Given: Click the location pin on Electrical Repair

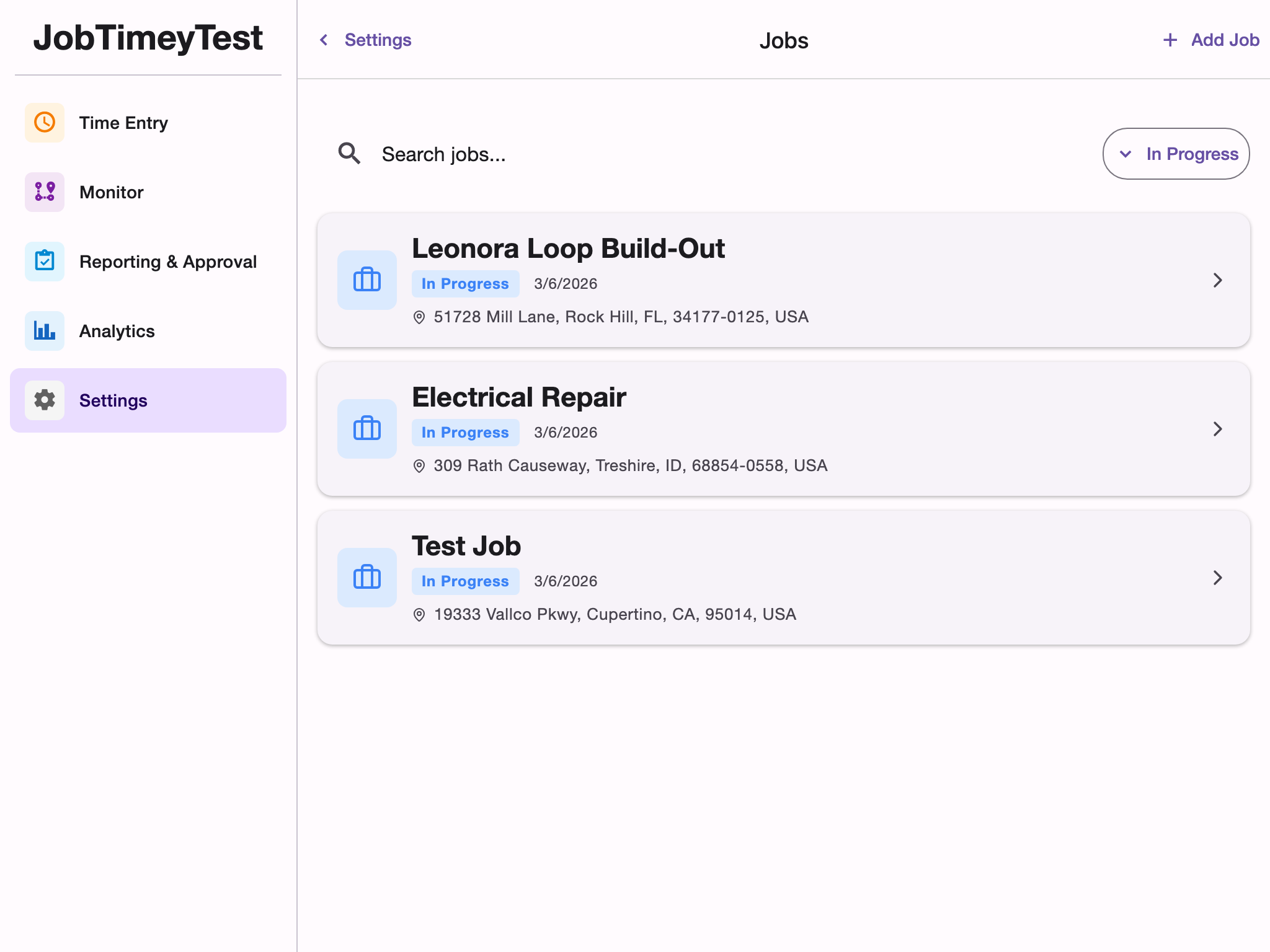Looking at the screenshot, I should (419, 465).
